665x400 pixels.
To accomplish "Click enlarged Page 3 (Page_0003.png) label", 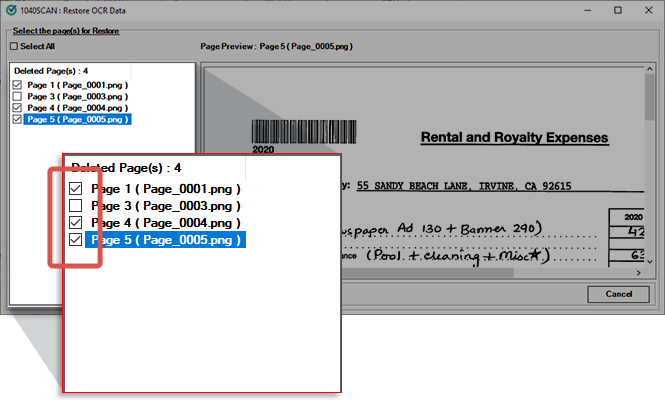I will tap(165, 205).
